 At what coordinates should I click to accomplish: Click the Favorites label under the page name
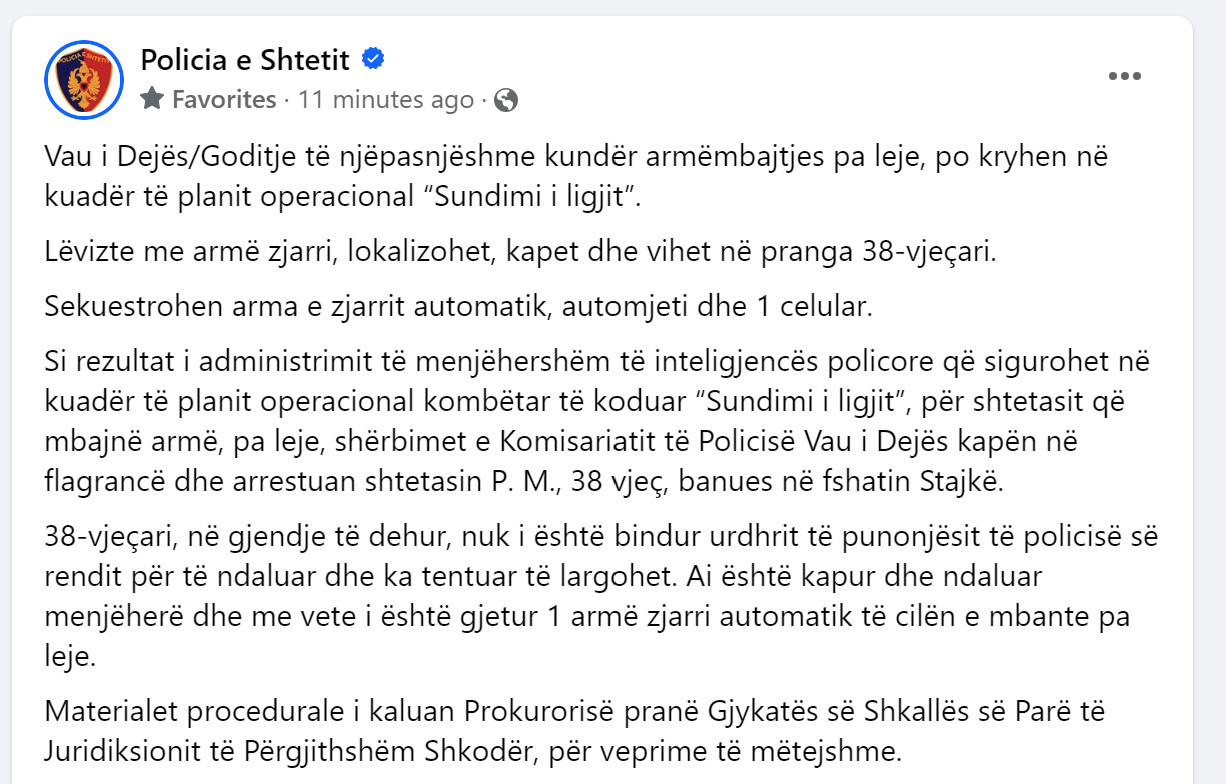224,100
